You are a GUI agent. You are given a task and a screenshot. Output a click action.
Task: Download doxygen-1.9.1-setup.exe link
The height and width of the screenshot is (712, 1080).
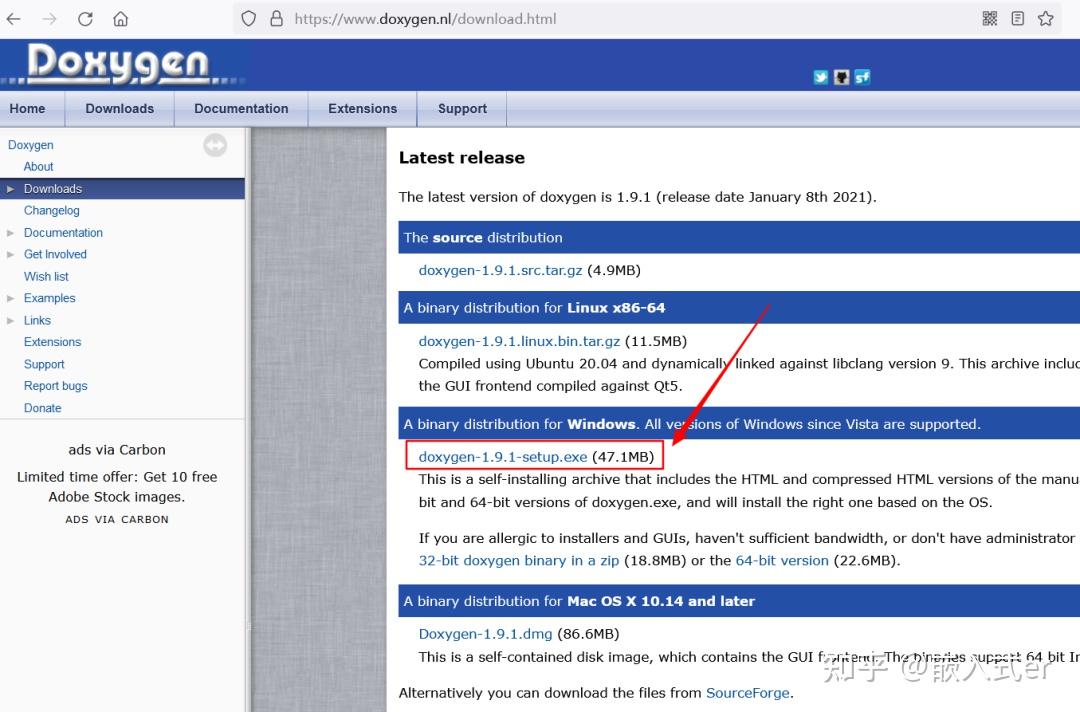[503, 457]
